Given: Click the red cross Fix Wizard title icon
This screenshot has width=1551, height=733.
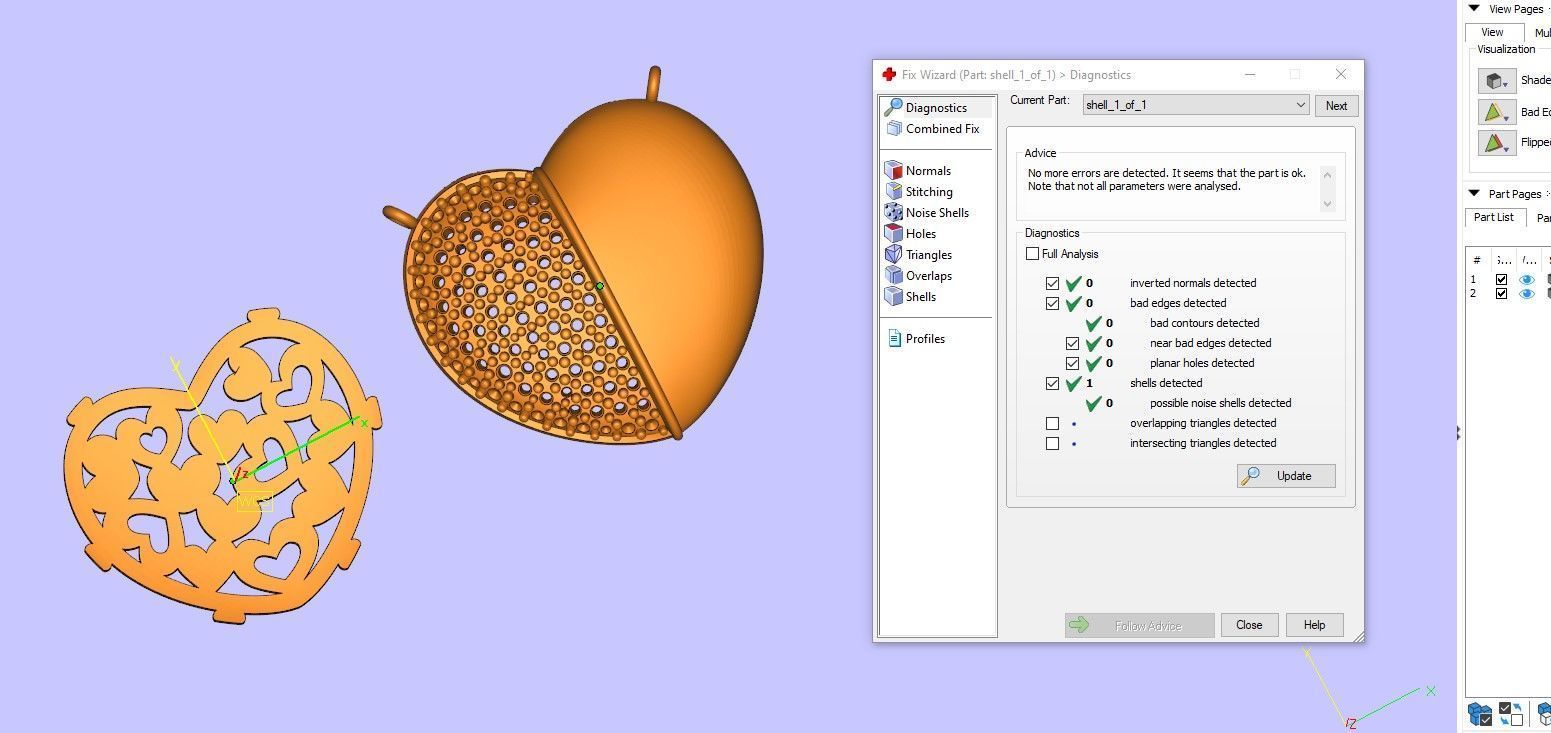Looking at the screenshot, I should point(889,75).
